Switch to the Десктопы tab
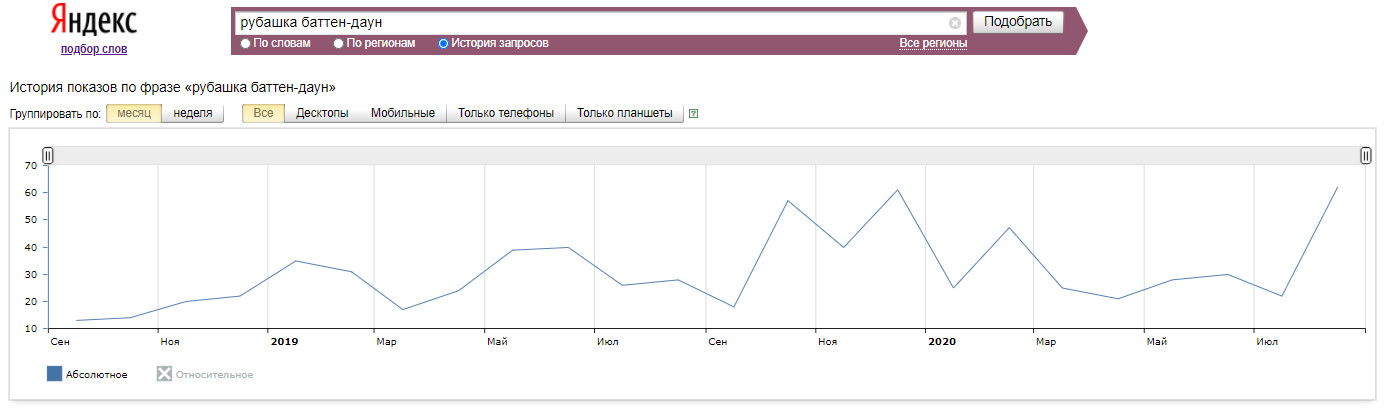Image resolution: width=1390 pixels, height=420 pixels. (x=322, y=113)
